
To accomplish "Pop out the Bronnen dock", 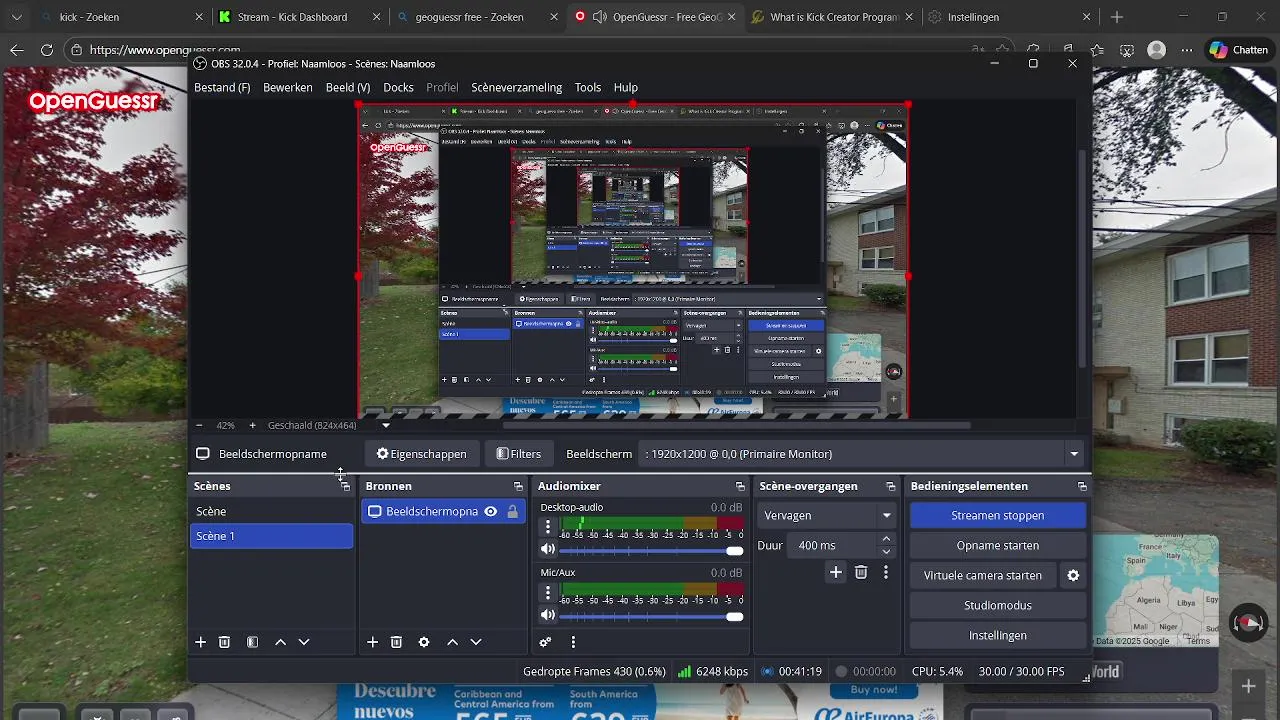I will [x=518, y=486].
